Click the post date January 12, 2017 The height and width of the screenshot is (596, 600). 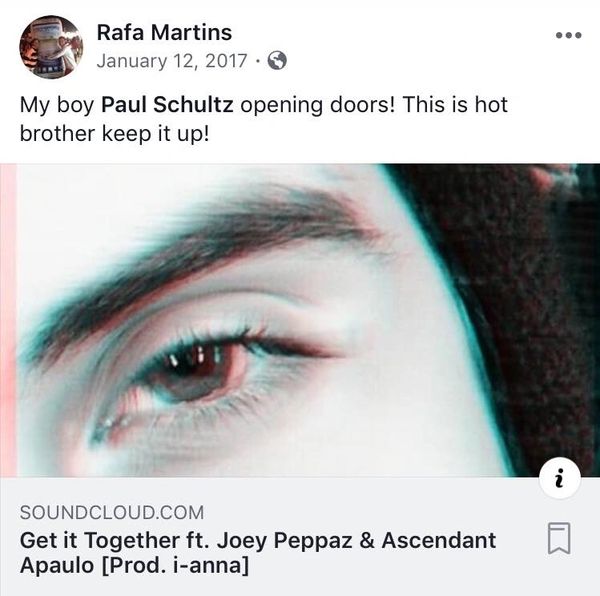click(172, 61)
